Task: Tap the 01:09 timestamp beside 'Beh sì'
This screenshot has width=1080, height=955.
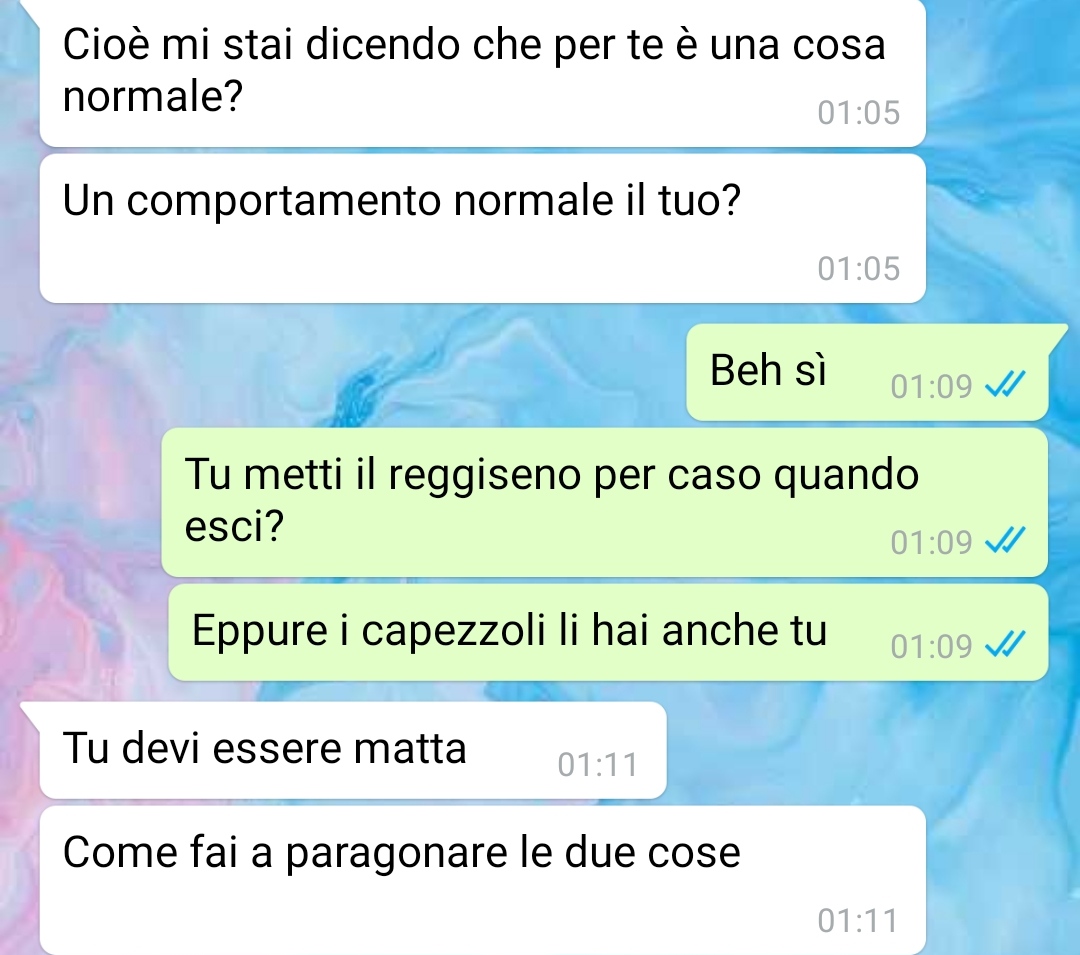Action: click(931, 386)
